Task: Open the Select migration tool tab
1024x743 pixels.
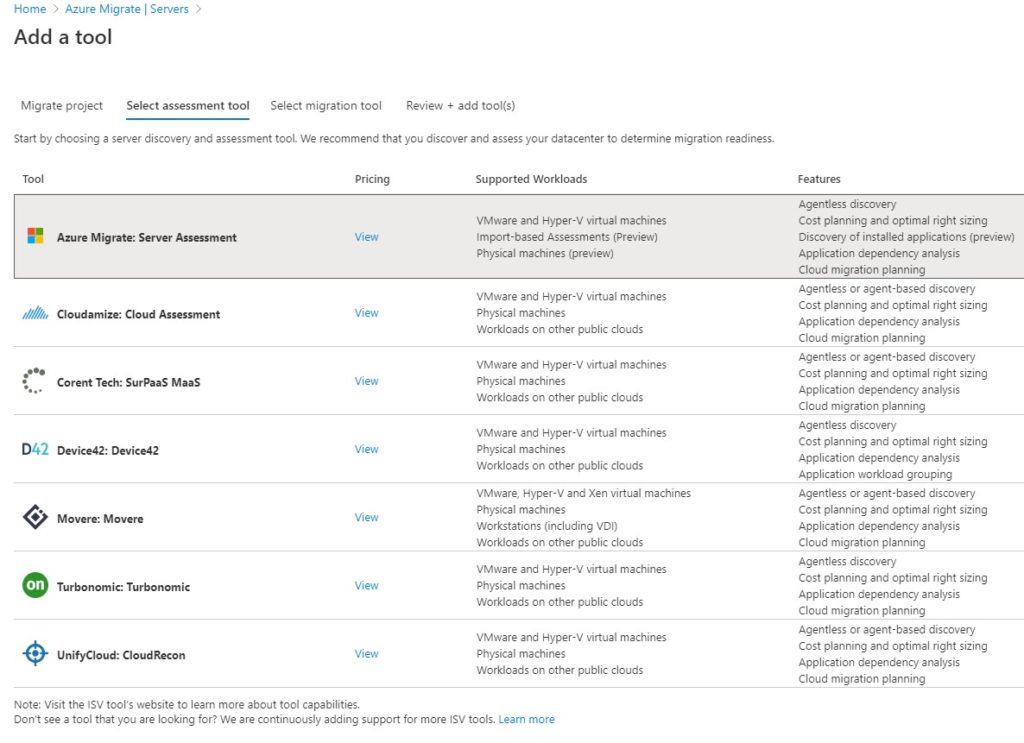Action: click(326, 105)
